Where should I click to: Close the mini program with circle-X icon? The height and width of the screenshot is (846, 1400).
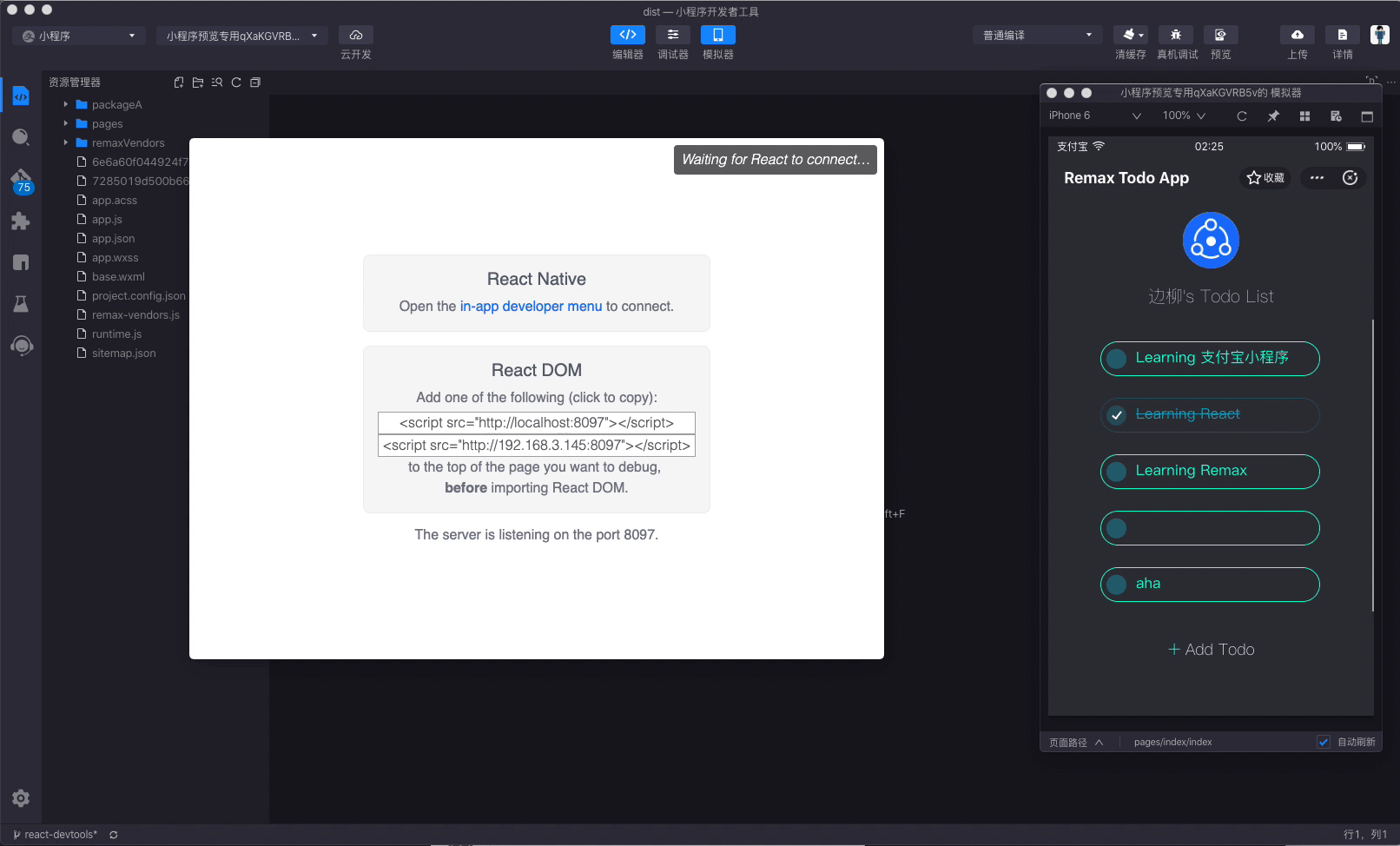[1350, 178]
